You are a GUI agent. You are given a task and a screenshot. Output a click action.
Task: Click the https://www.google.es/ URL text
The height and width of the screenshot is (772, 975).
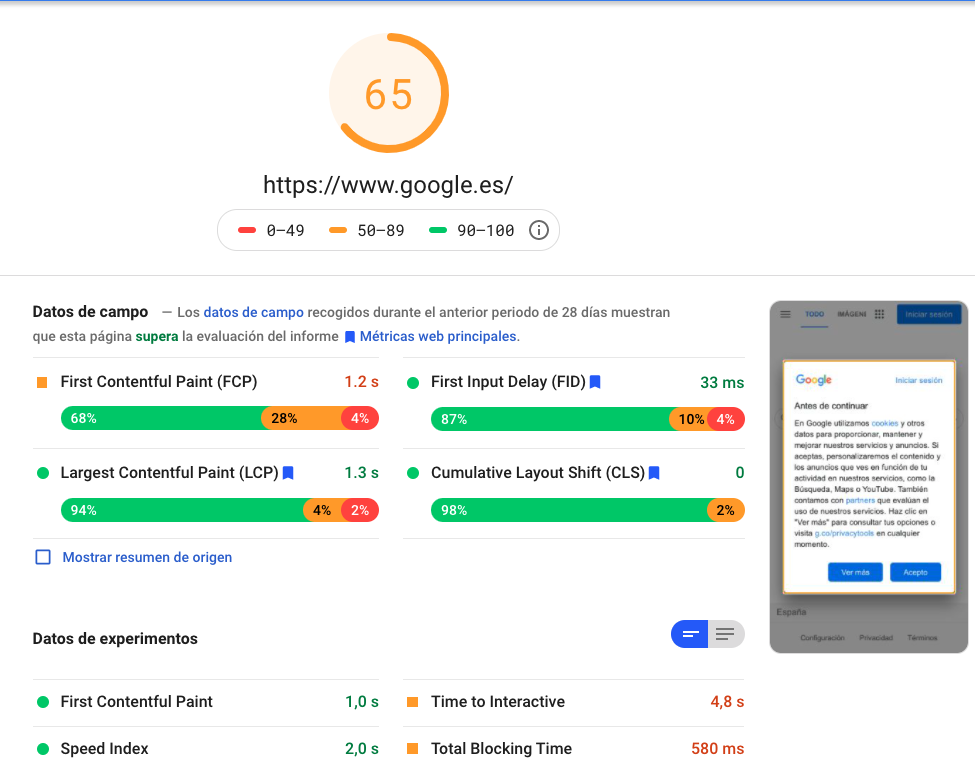click(388, 185)
